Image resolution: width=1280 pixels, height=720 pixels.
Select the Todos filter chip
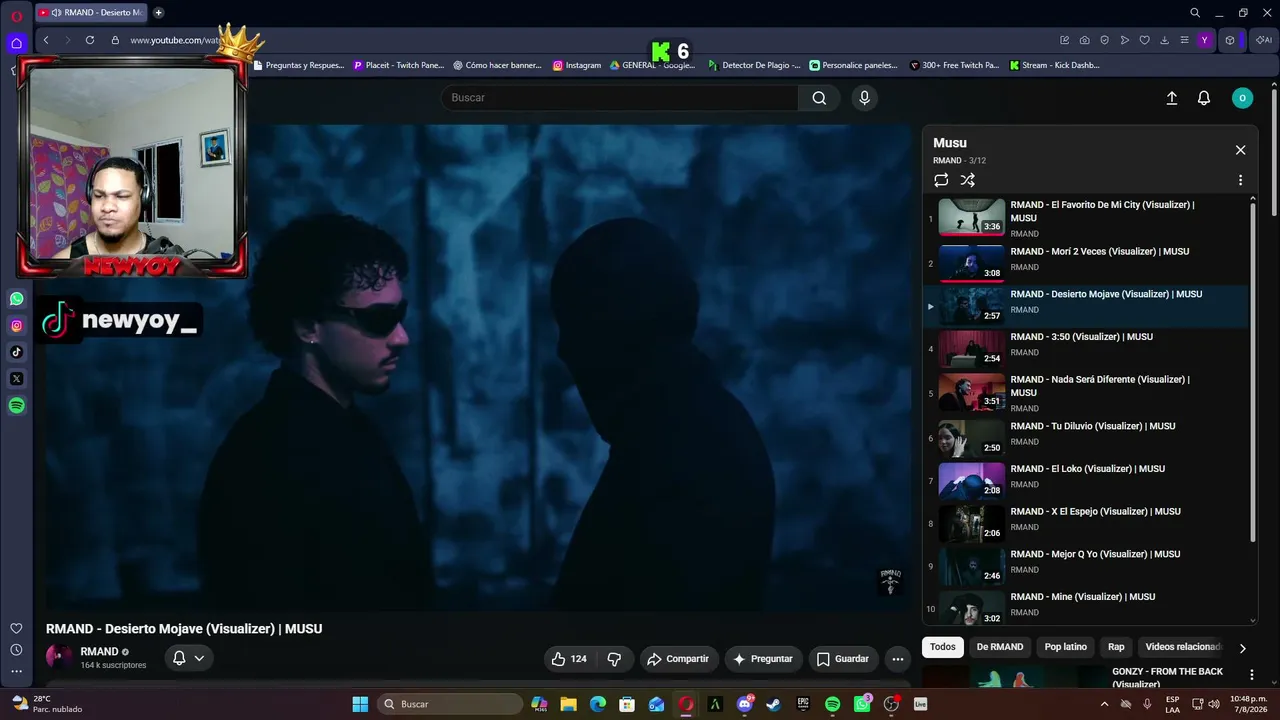point(943,647)
